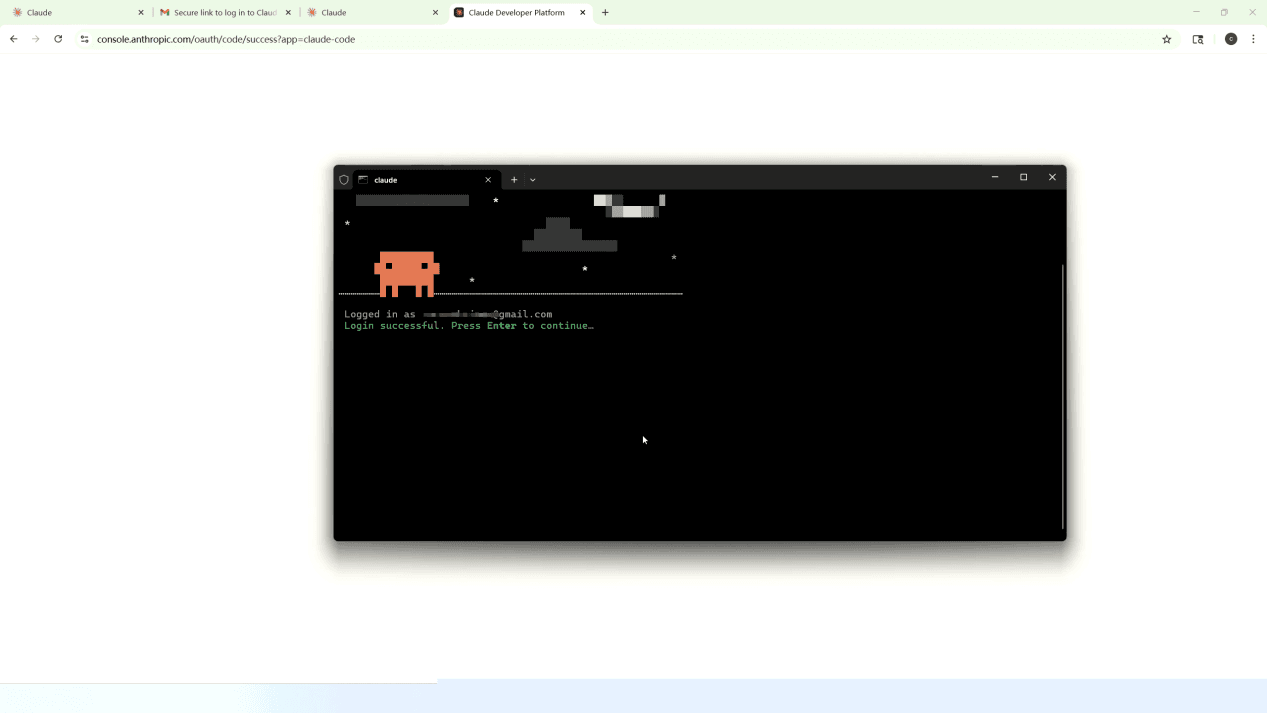Open a new browser tab
1267x713 pixels.
point(605,13)
